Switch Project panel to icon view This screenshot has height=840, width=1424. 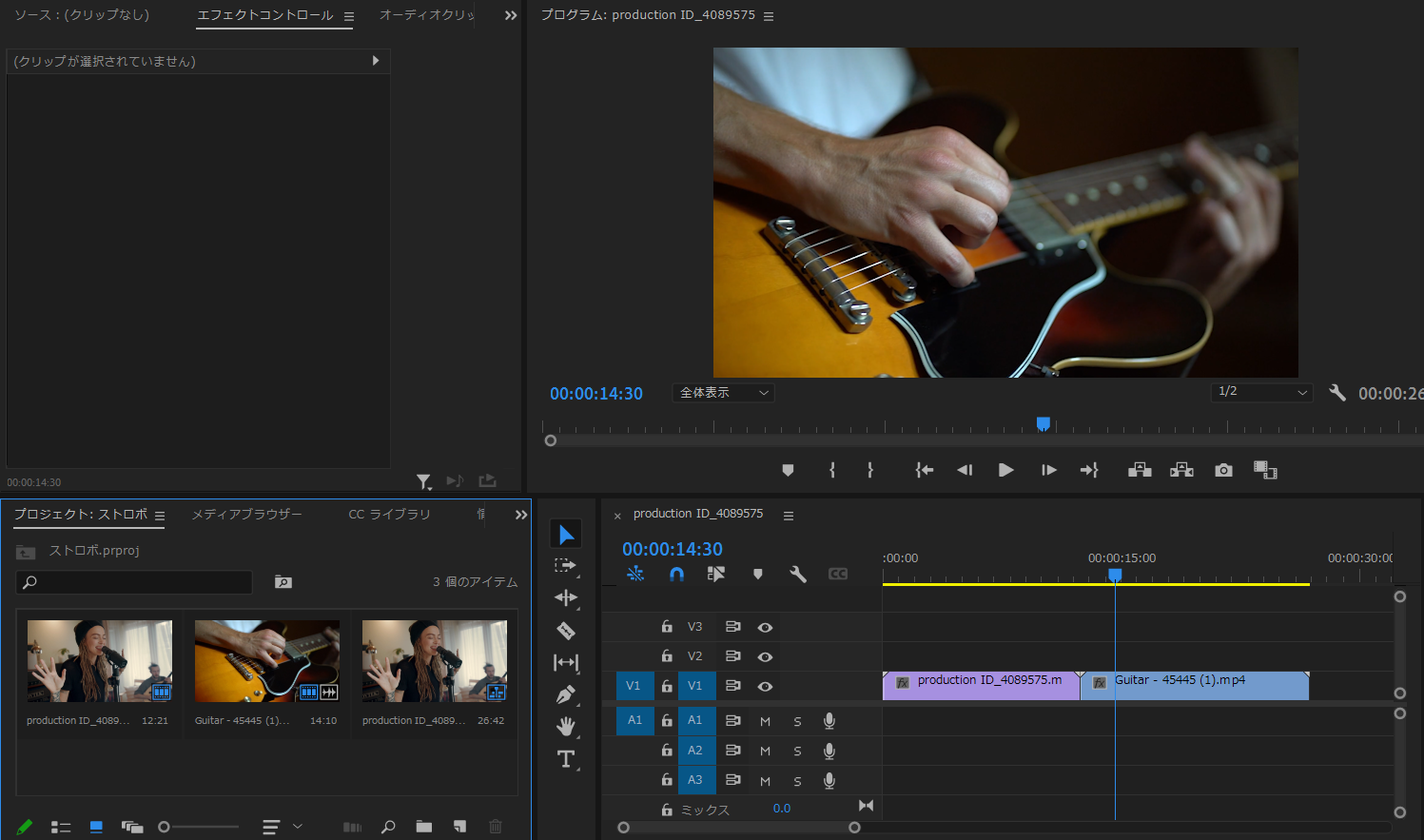point(96,827)
